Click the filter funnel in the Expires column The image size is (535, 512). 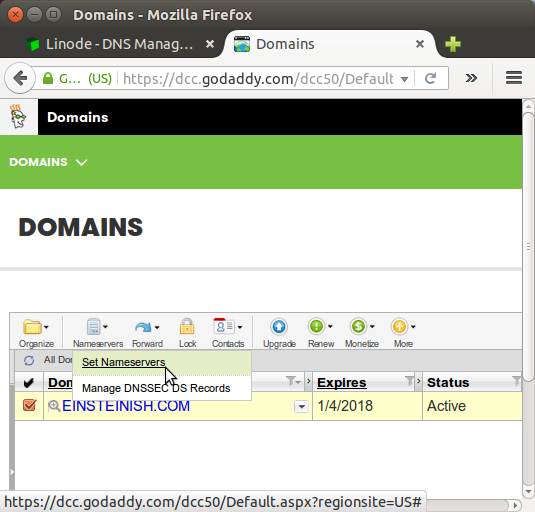coord(409,381)
